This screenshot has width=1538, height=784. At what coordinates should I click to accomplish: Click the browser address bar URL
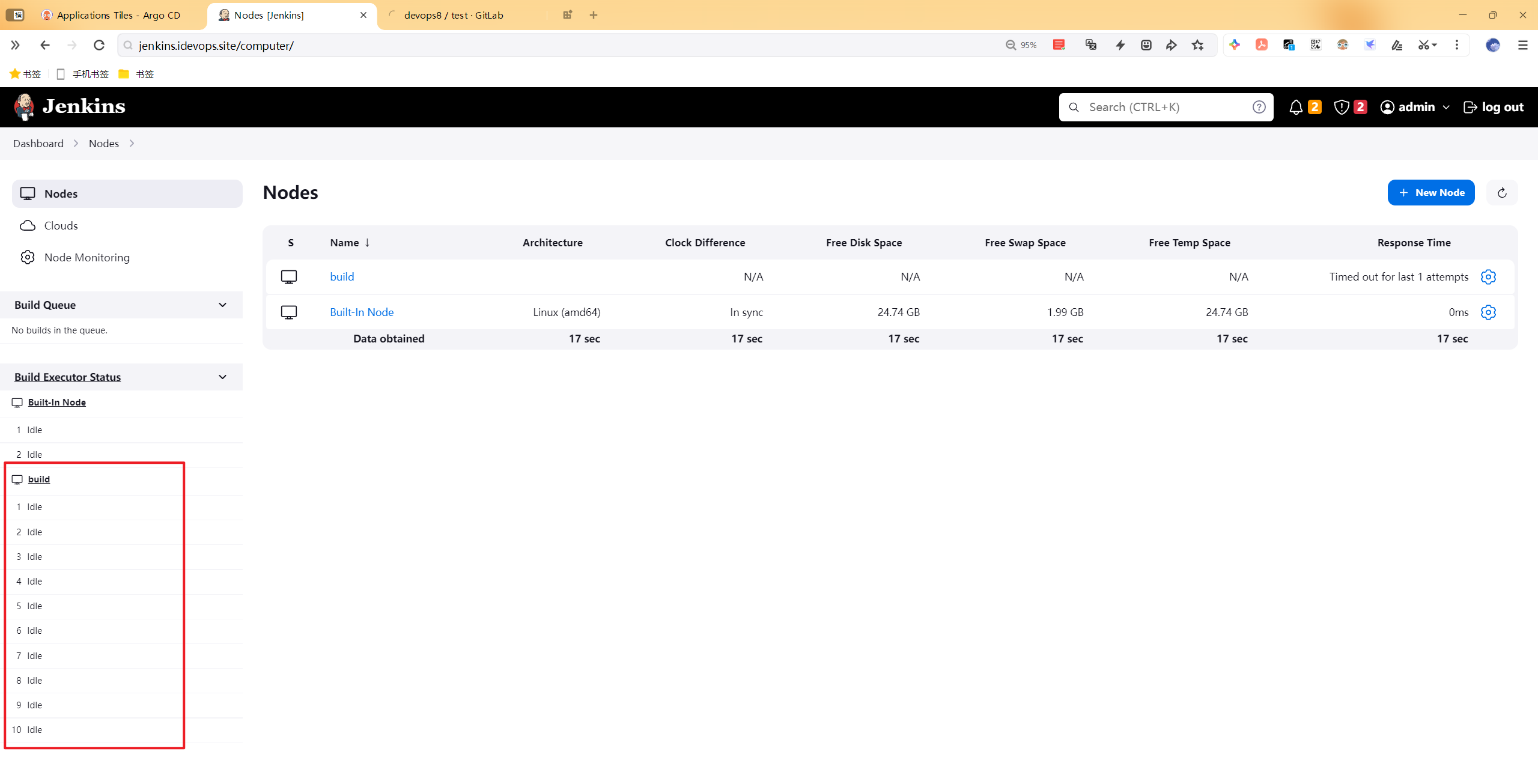pos(216,46)
